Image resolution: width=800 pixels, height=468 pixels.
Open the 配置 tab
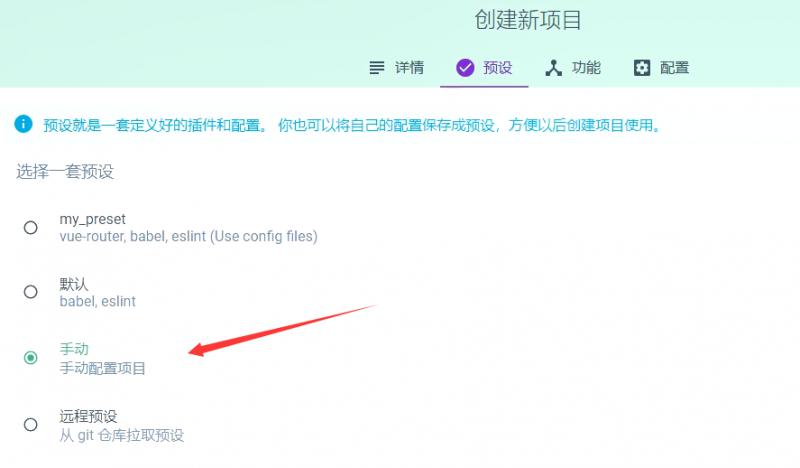(x=661, y=67)
